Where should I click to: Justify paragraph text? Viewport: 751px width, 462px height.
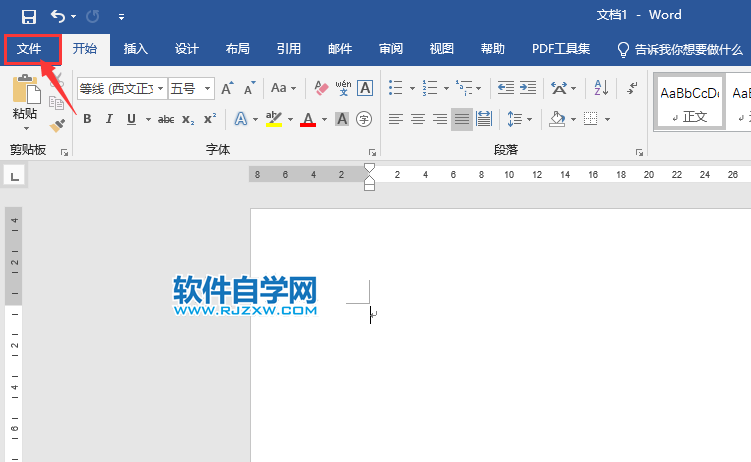coord(462,119)
